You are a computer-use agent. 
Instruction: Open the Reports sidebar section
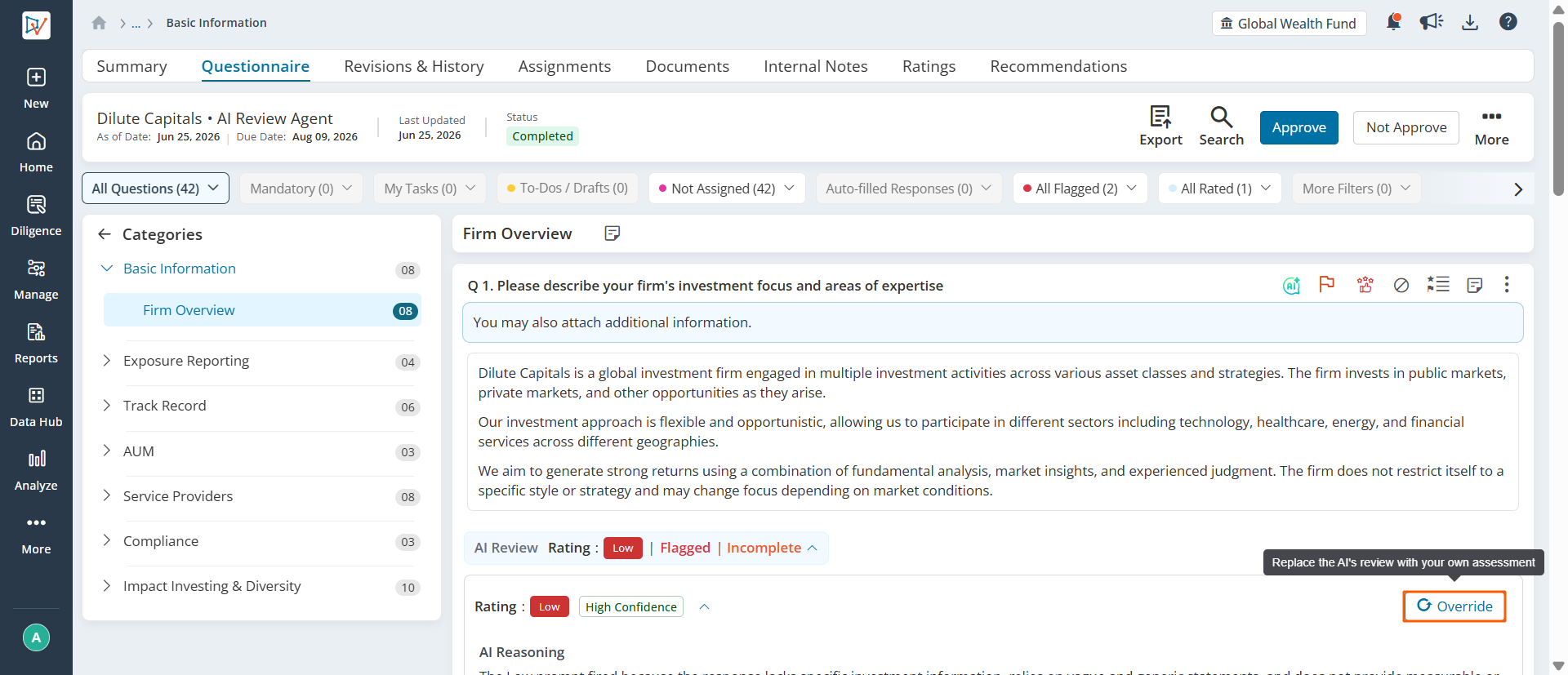pos(36,343)
